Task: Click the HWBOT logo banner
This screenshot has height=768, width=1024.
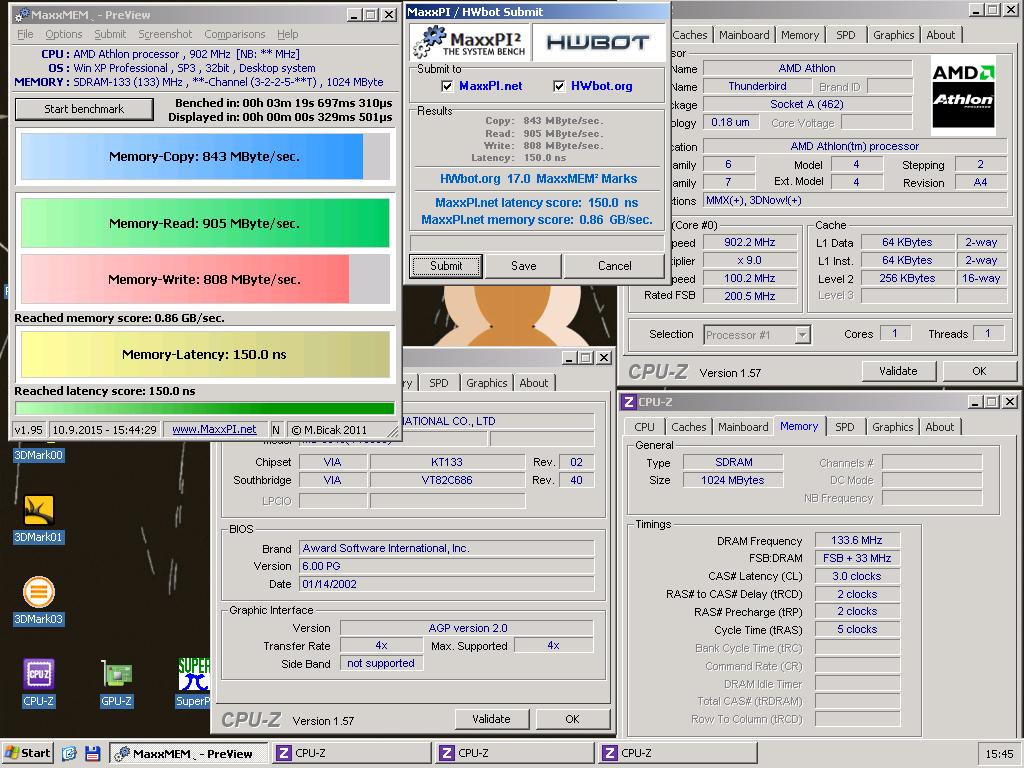Action: 598,42
